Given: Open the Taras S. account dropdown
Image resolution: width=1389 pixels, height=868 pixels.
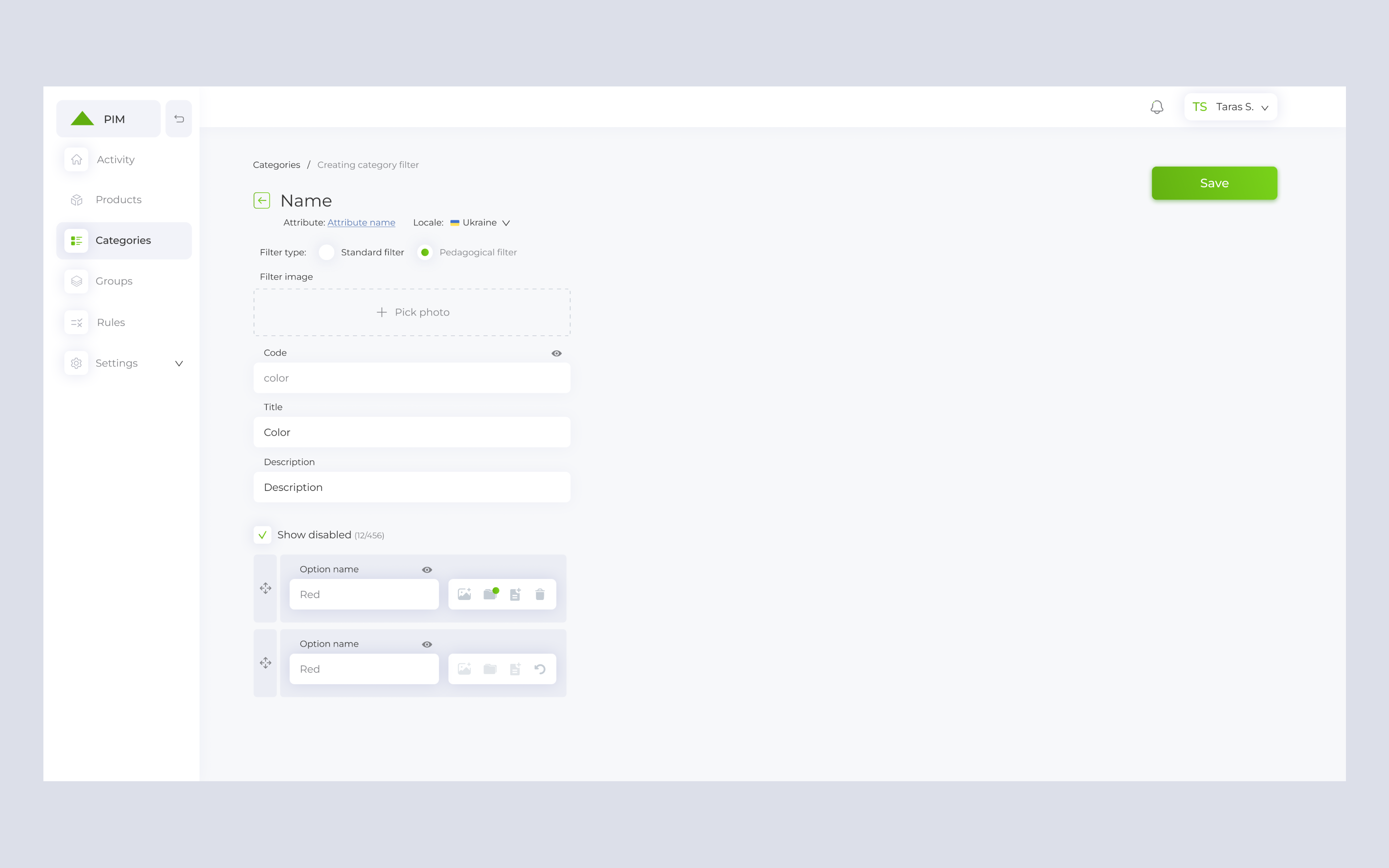Looking at the screenshot, I should click(x=1230, y=107).
